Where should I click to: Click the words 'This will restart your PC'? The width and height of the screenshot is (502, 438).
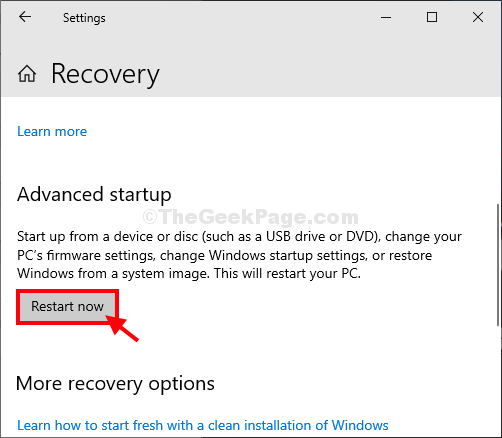(x=286, y=274)
